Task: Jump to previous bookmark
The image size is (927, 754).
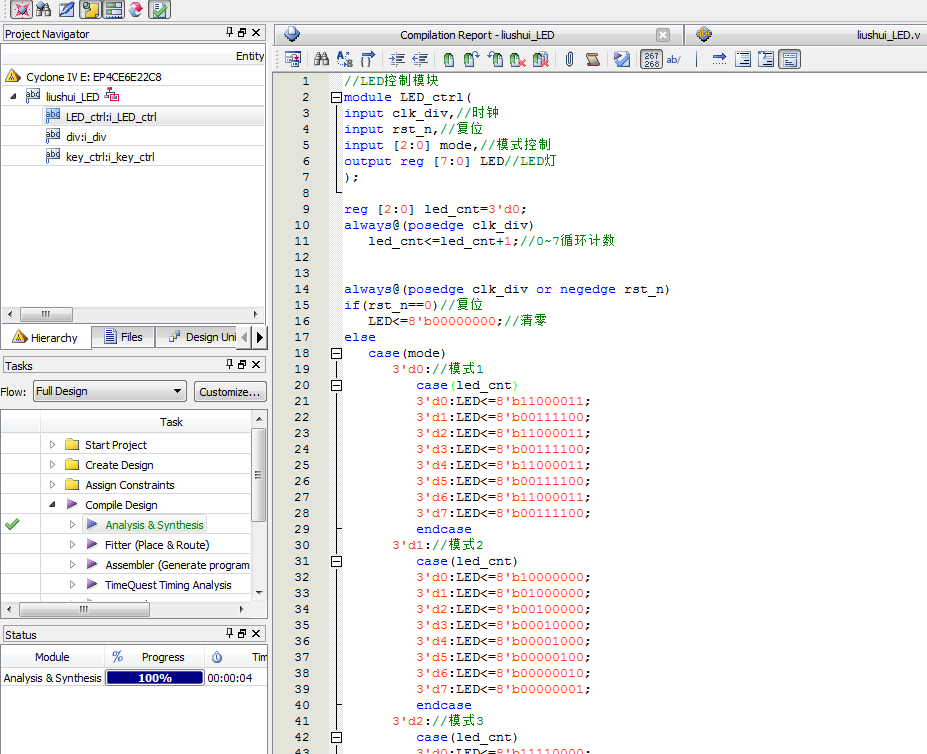Action: (x=495, y=59)
